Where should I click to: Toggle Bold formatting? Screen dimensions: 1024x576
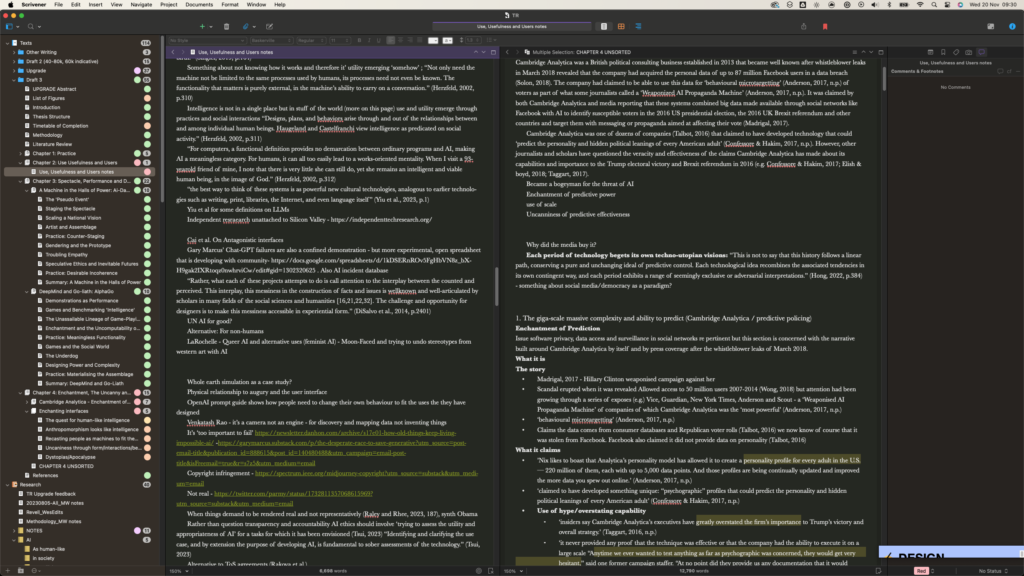pos(359,40)
